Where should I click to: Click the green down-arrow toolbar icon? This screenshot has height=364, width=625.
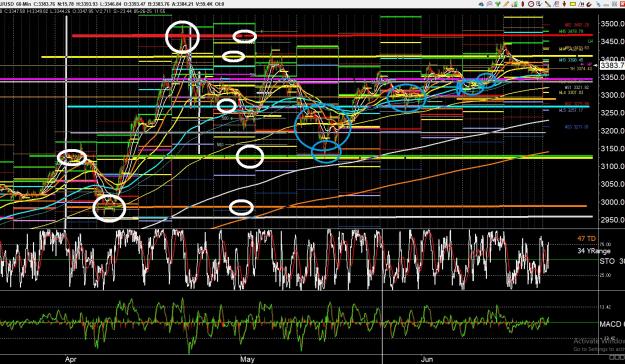pyautogui.click(x=498, y=4)
